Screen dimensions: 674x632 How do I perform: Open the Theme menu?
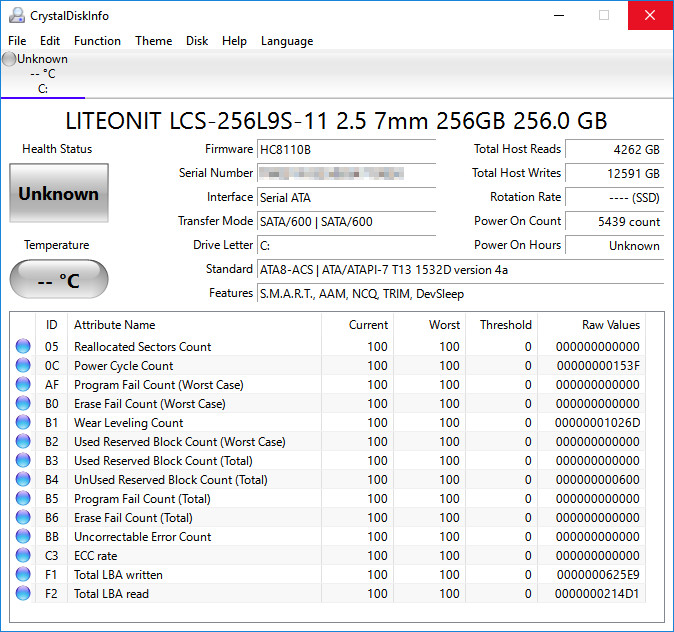(153, 41)
